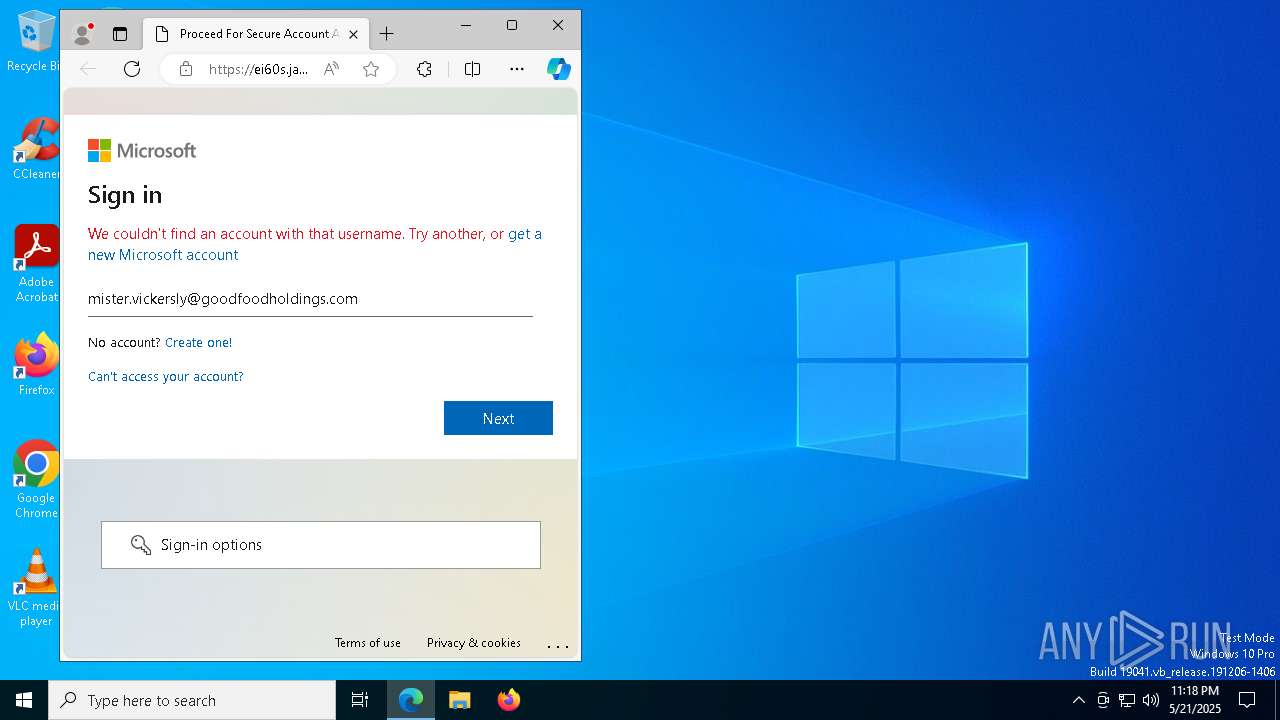Click the Microsoft logo
The height and width of the screenshot is (720, 1280).
(x=142, y=151)
